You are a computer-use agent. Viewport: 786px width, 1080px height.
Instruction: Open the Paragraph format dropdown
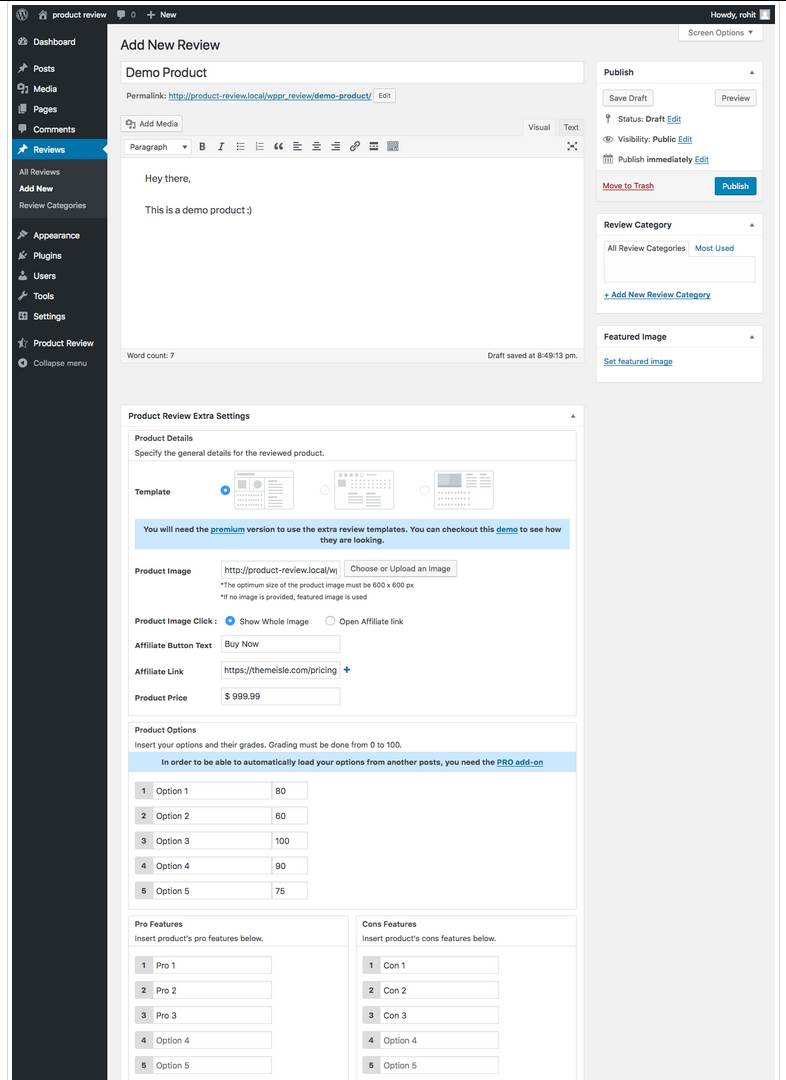point(158,147)
